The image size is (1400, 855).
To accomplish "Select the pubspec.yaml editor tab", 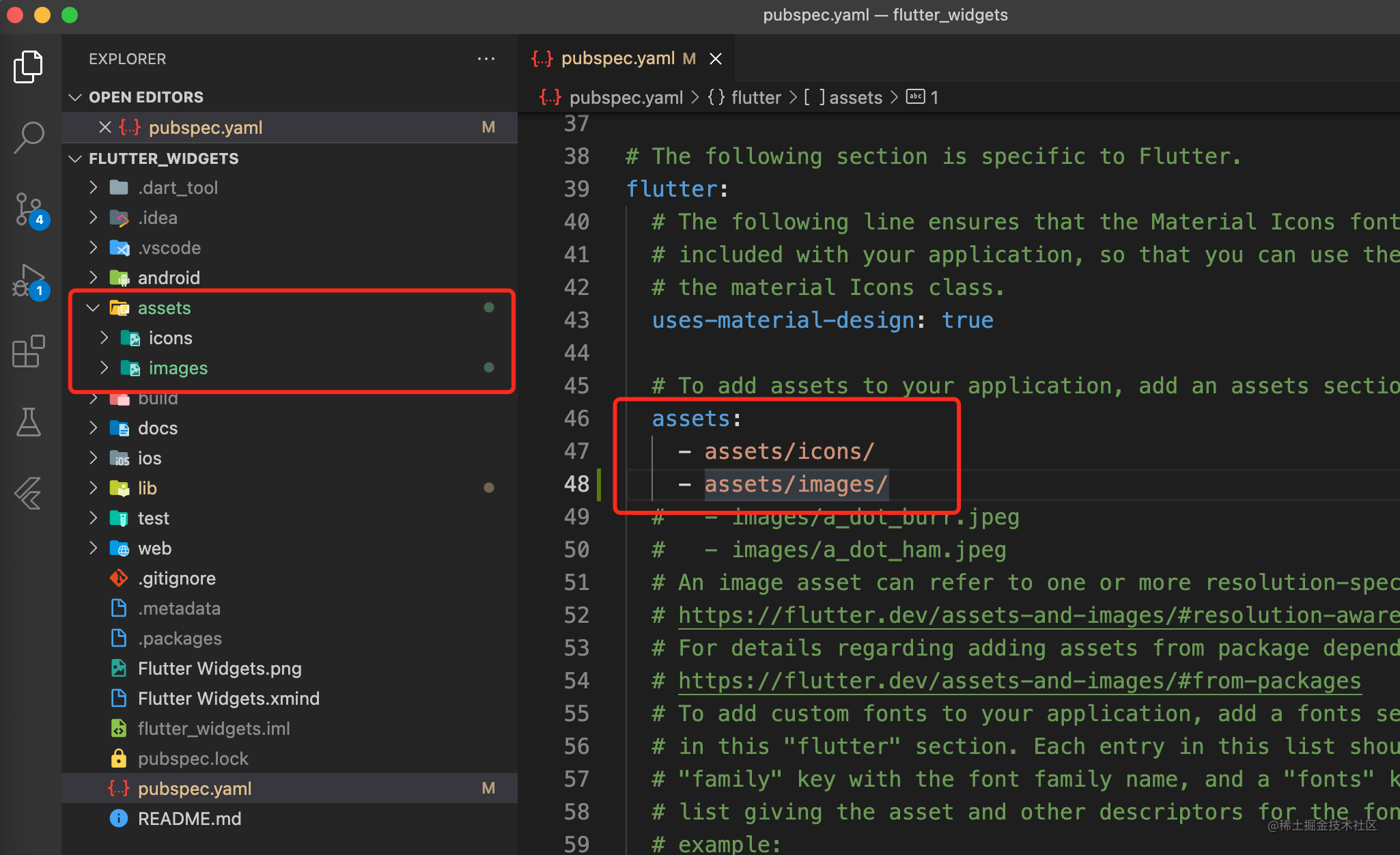I will click(617, 59).
